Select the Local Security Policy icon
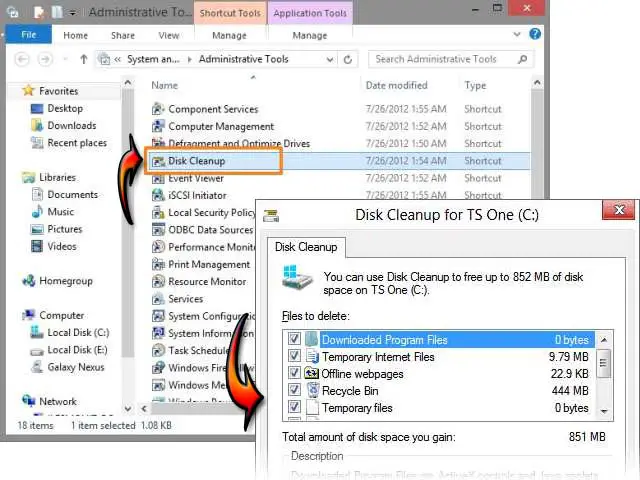 (x=158, y=213)
